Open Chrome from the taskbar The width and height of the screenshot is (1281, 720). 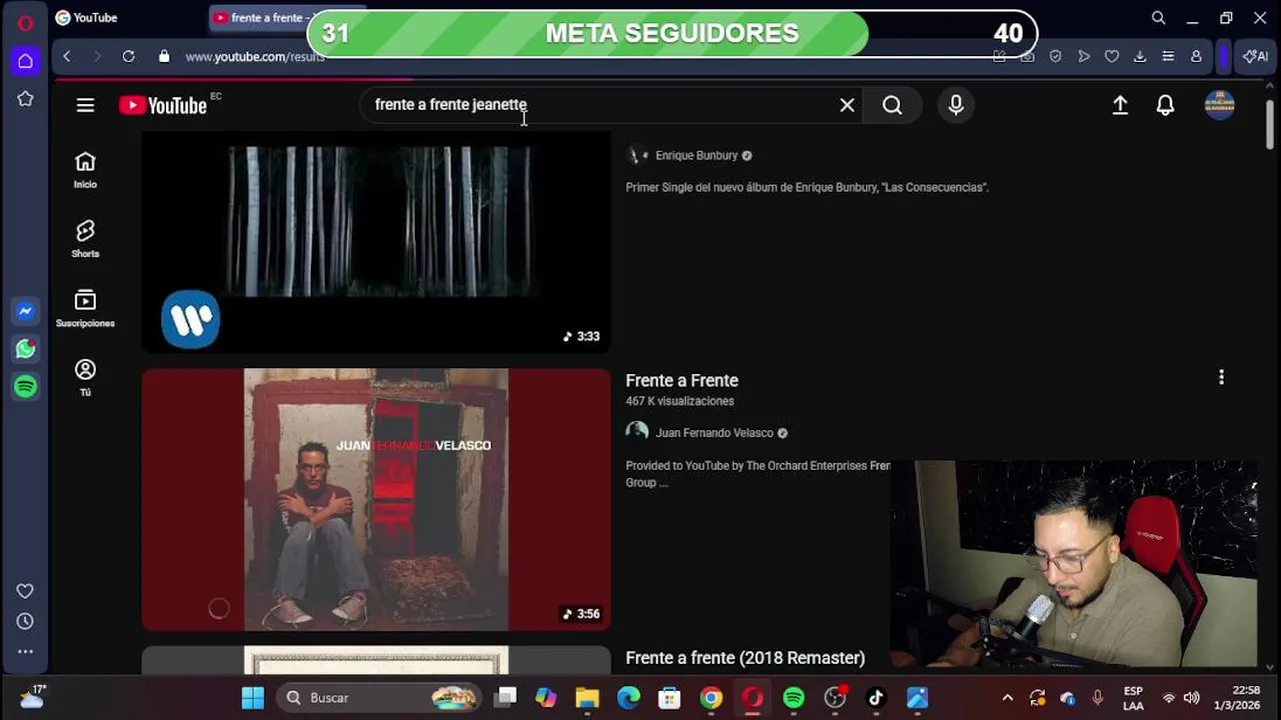(711, 697)
